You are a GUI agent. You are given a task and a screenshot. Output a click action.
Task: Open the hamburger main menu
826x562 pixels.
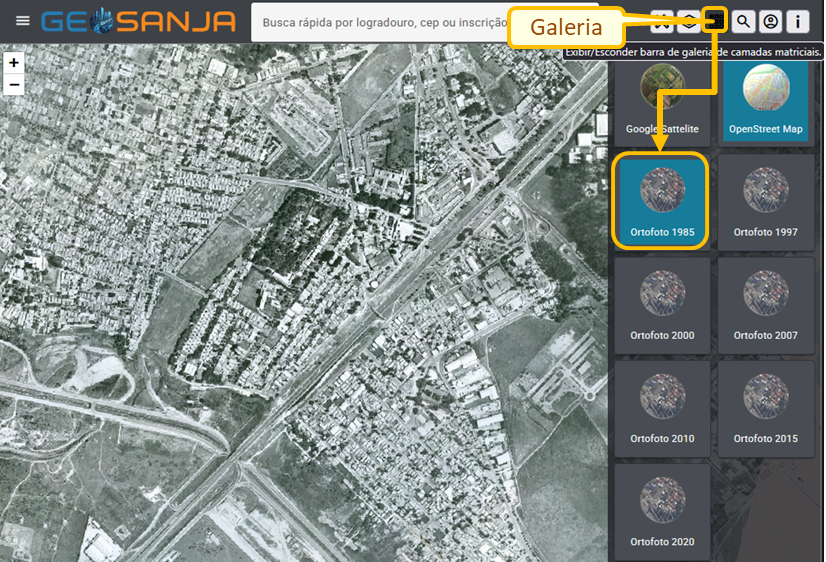(22, 21)
